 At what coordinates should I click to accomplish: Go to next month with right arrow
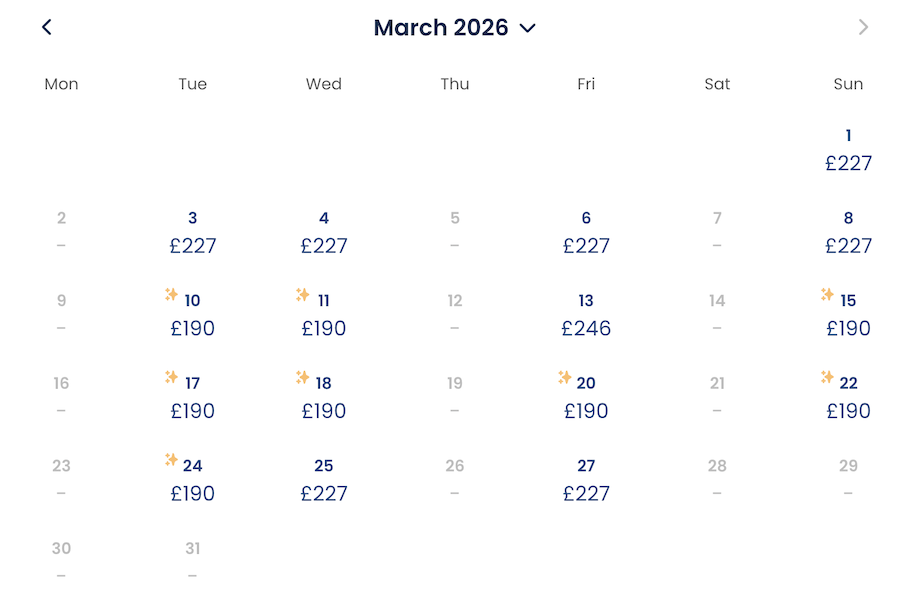point(863,27)
